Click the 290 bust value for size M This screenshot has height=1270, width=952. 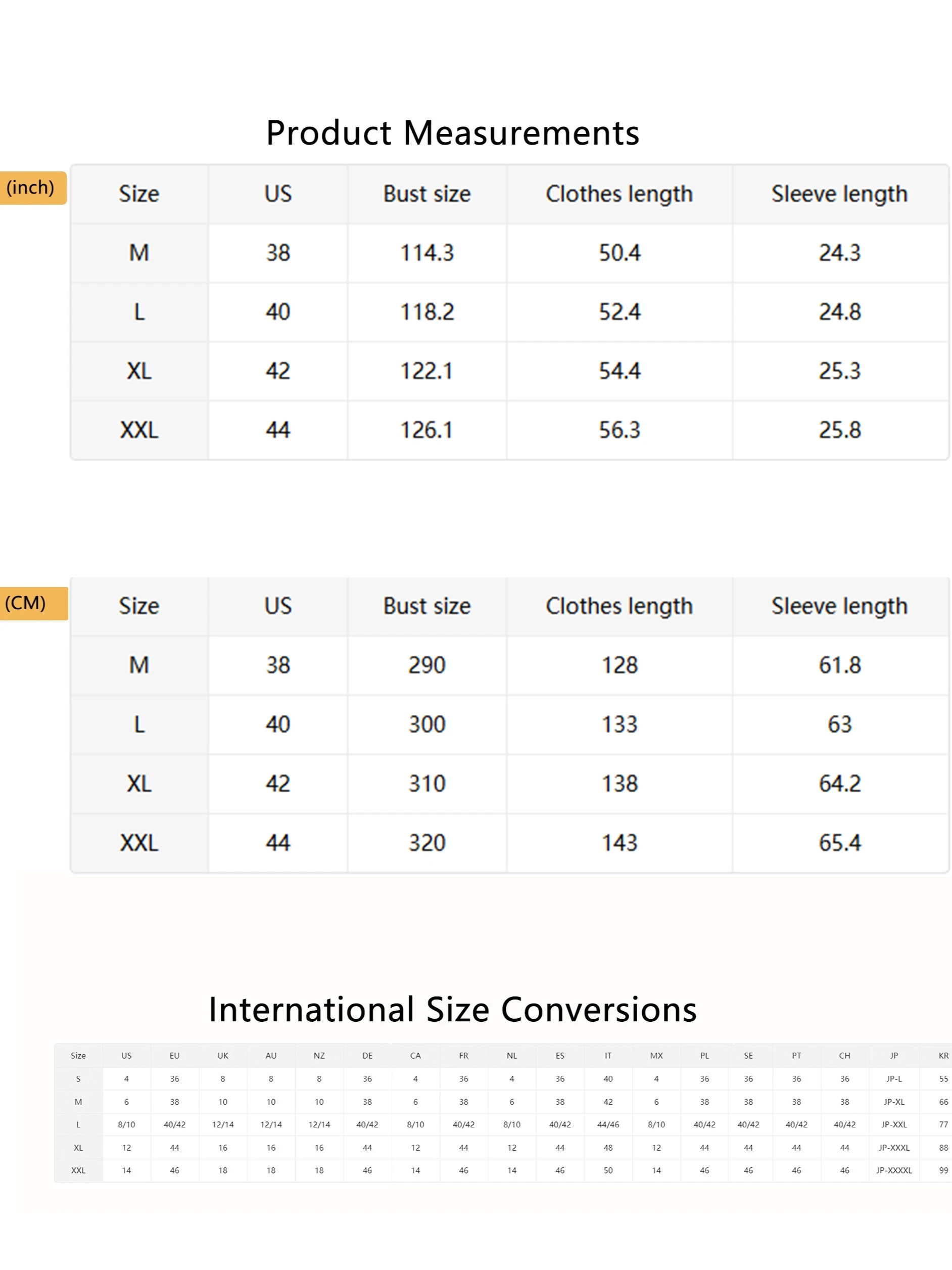(x=426, y=665)
